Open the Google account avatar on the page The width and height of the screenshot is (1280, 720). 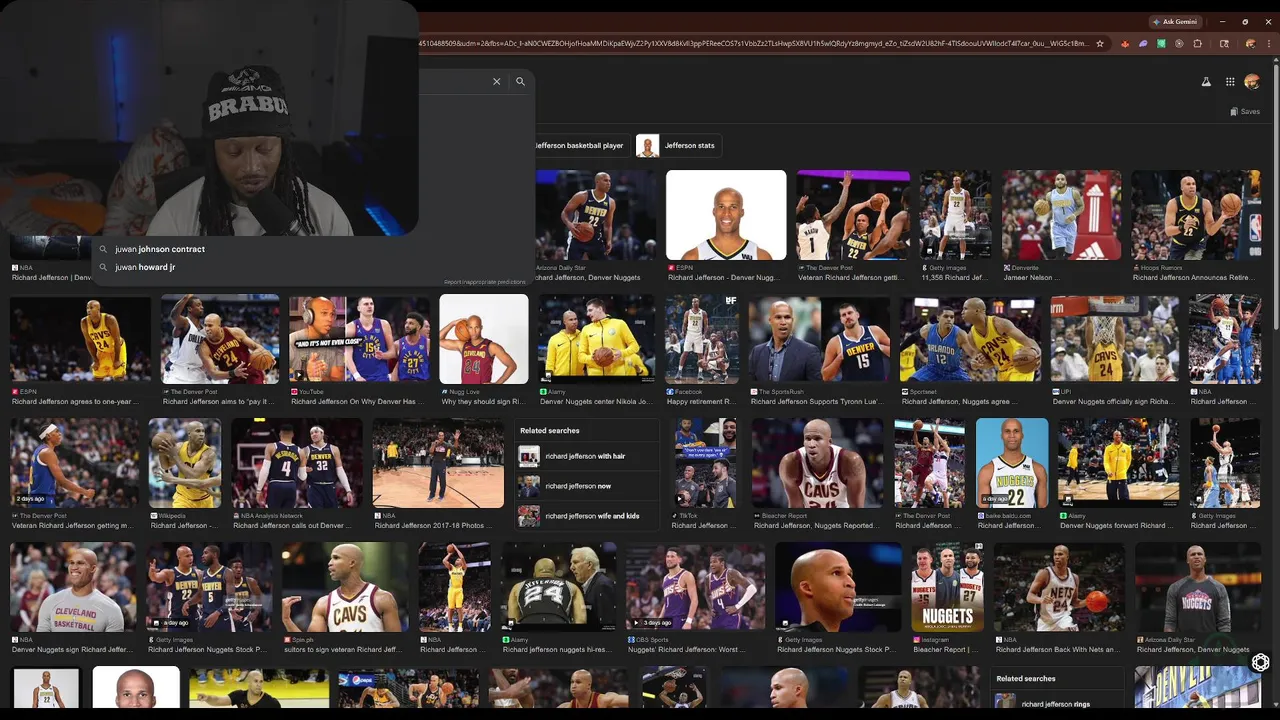[x=1252, y=82]
